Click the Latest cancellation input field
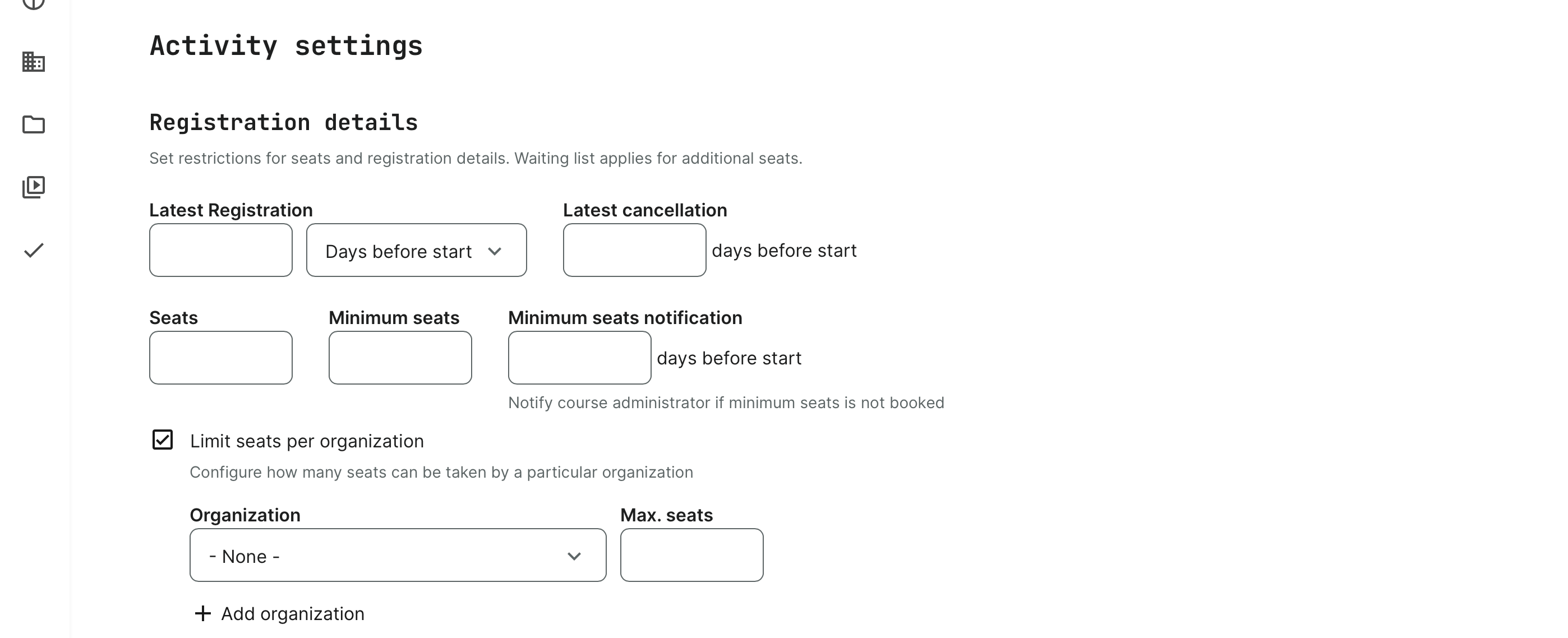1568x638 pixels. click(634, 250)
